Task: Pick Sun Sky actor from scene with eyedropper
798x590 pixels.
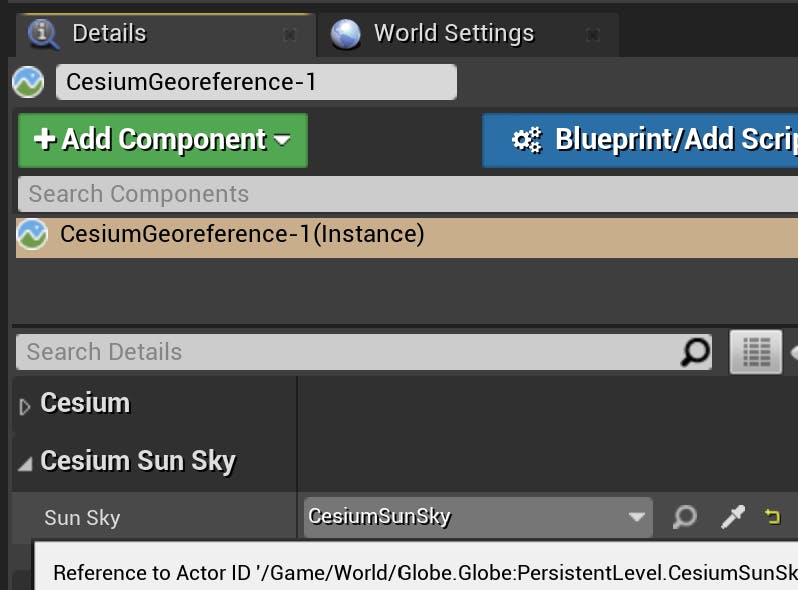Action: (x=733, y=517)
